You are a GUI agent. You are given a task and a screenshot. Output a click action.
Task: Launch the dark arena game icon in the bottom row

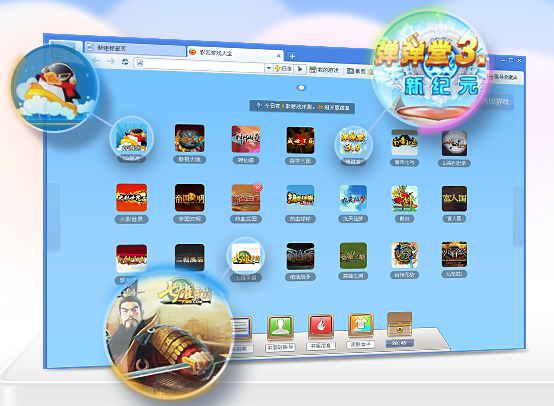point(300,256)
